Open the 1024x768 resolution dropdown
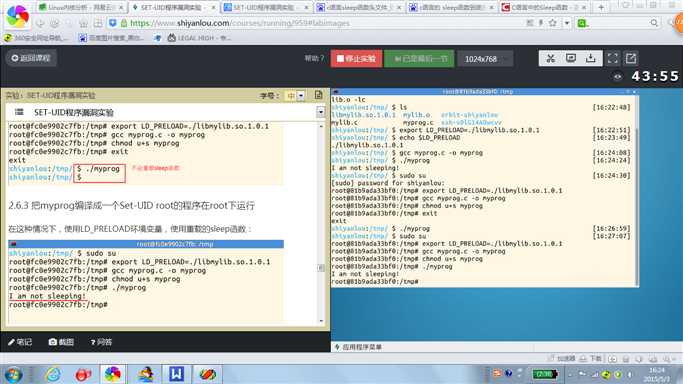The height and width of the screenshot is (384, 683). (x=484, y=59)
